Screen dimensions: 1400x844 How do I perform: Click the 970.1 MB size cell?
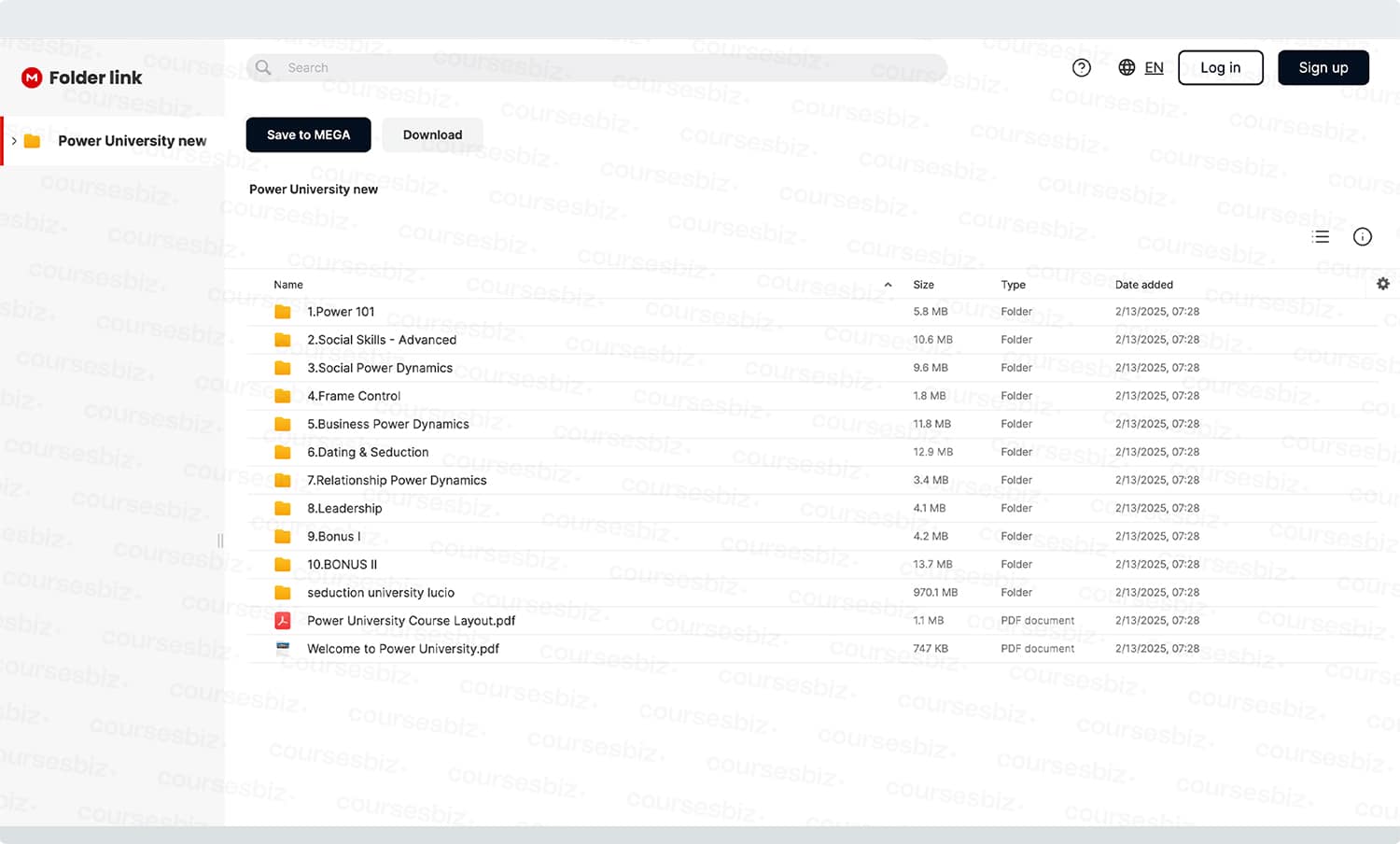tap(935, 593)
